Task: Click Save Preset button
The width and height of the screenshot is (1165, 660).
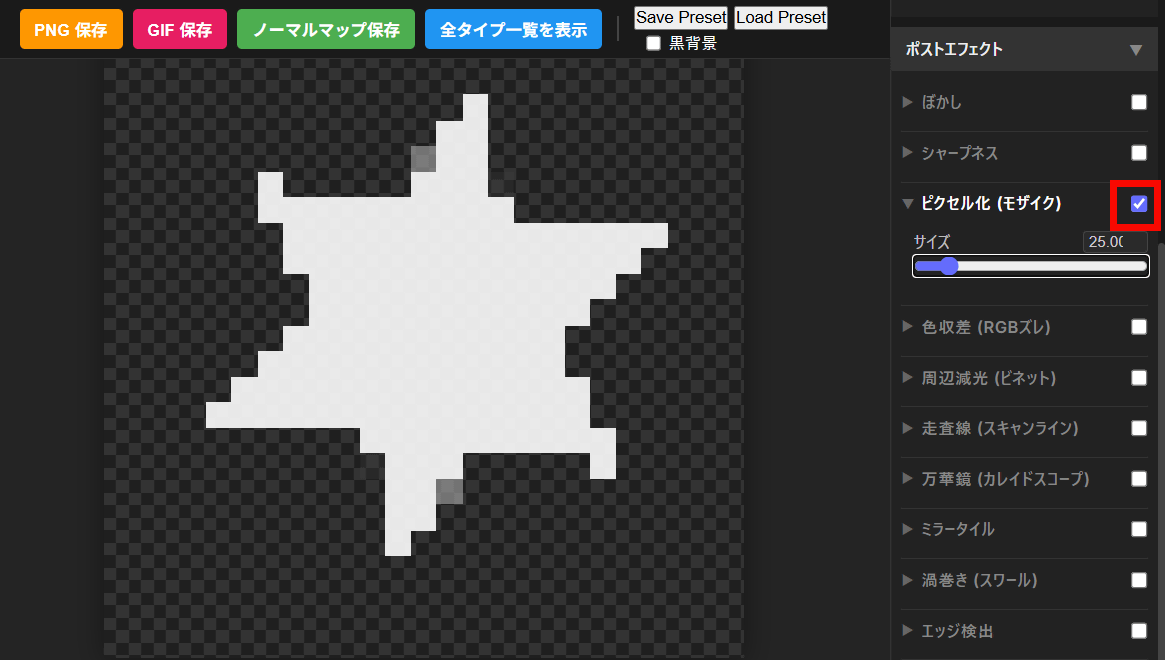Action: click(681, 18)
